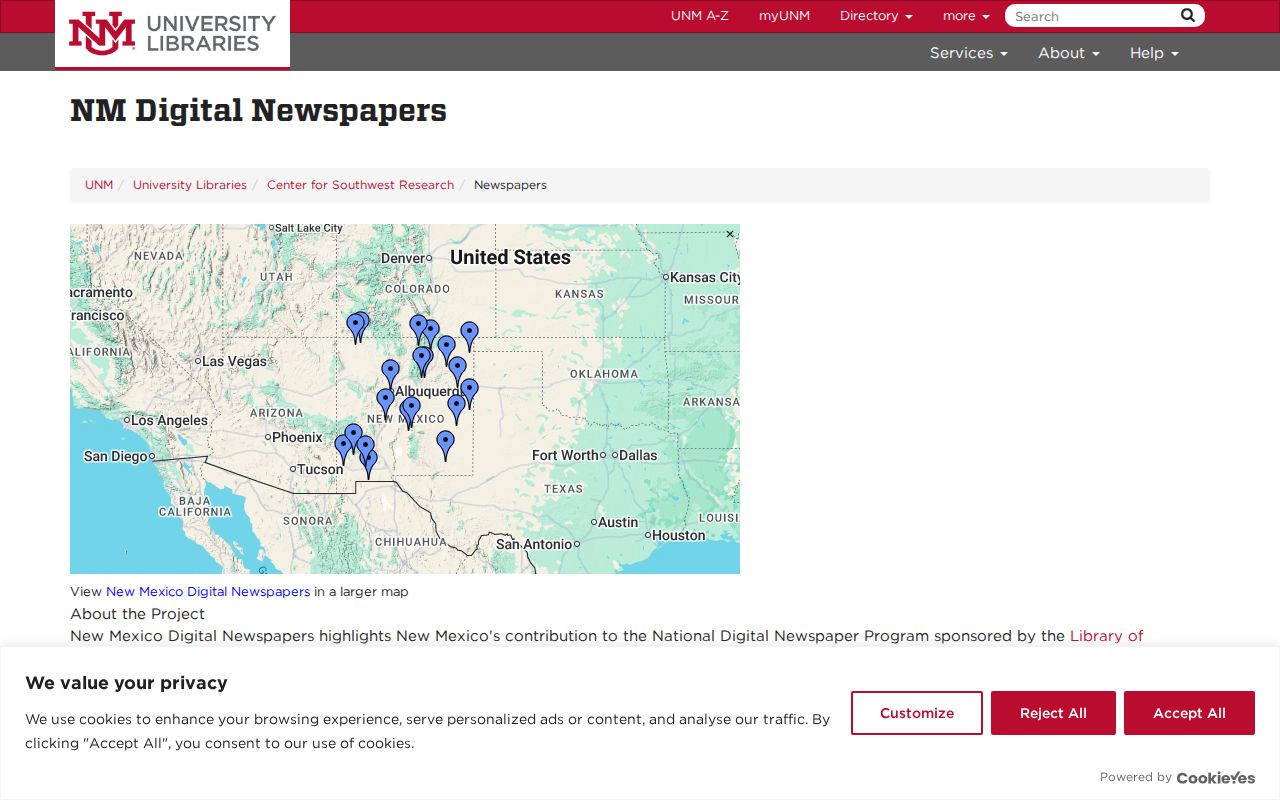The width and height of the screenshot is (1280, 800).
Task: Open the About menu
Action: tap(1068, 53)
